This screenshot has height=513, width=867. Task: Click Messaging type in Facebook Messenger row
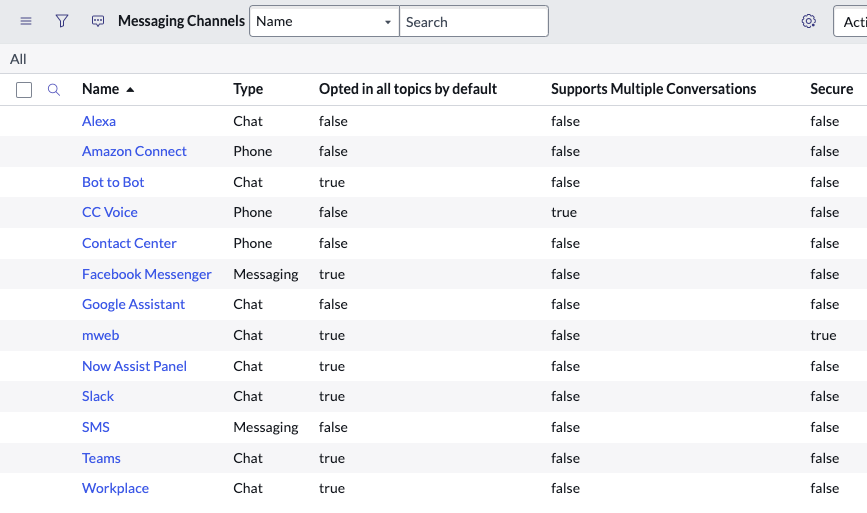(x=265, y=274)
